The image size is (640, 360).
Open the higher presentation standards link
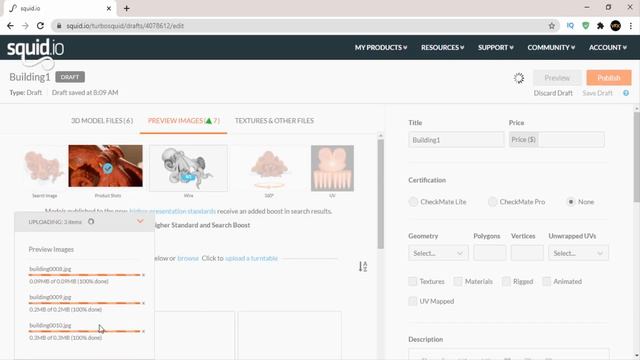(x=172, y=211)
